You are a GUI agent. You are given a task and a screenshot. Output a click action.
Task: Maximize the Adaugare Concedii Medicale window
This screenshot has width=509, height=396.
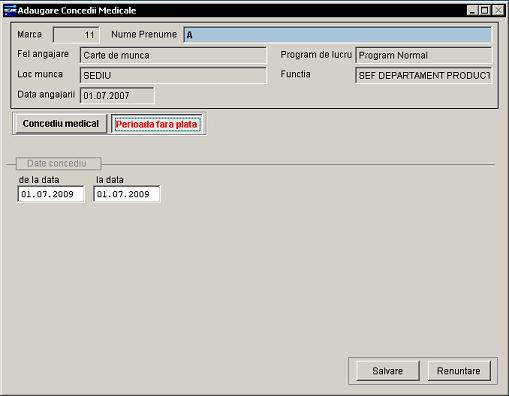484,10
